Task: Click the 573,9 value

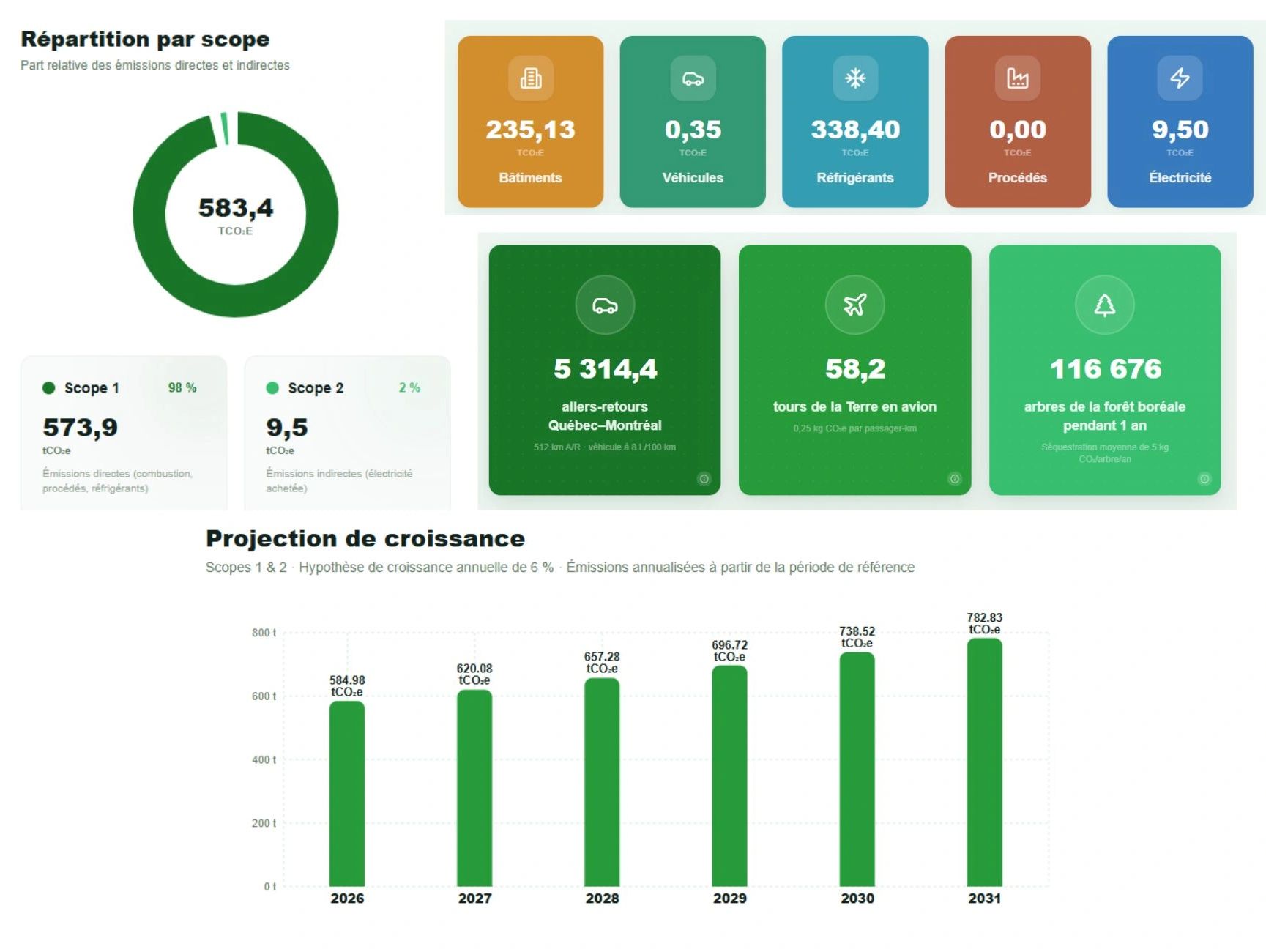Action: tap(80, 427)
